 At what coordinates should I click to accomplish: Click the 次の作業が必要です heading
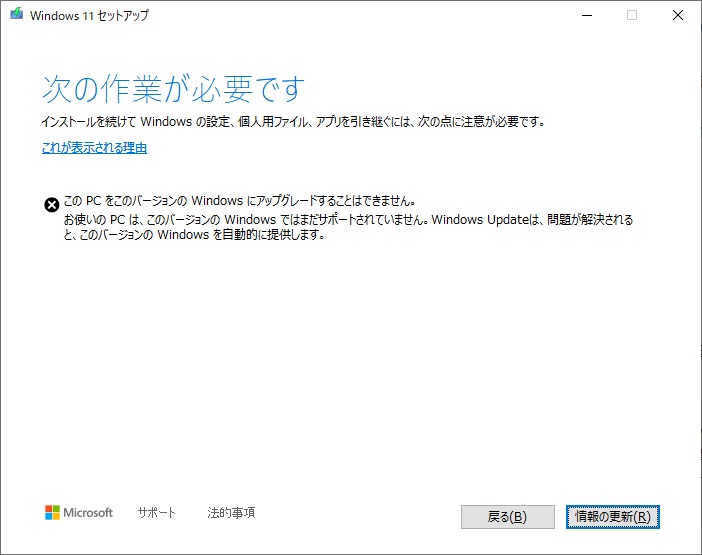pos(174,89)
